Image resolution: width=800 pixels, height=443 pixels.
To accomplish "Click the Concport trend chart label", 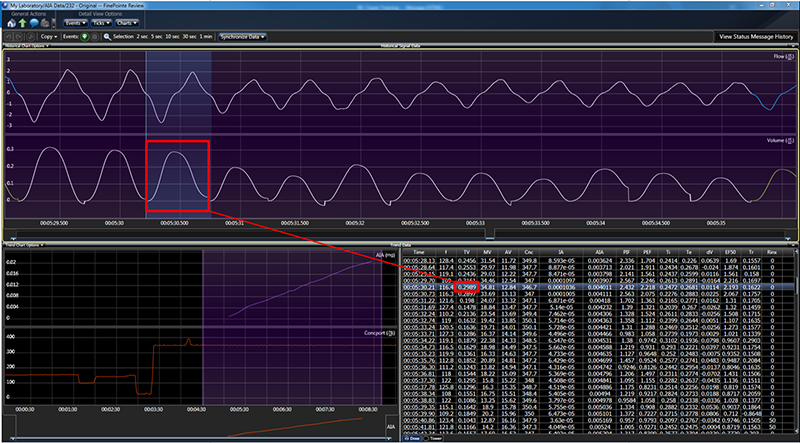I will [380, 333].
